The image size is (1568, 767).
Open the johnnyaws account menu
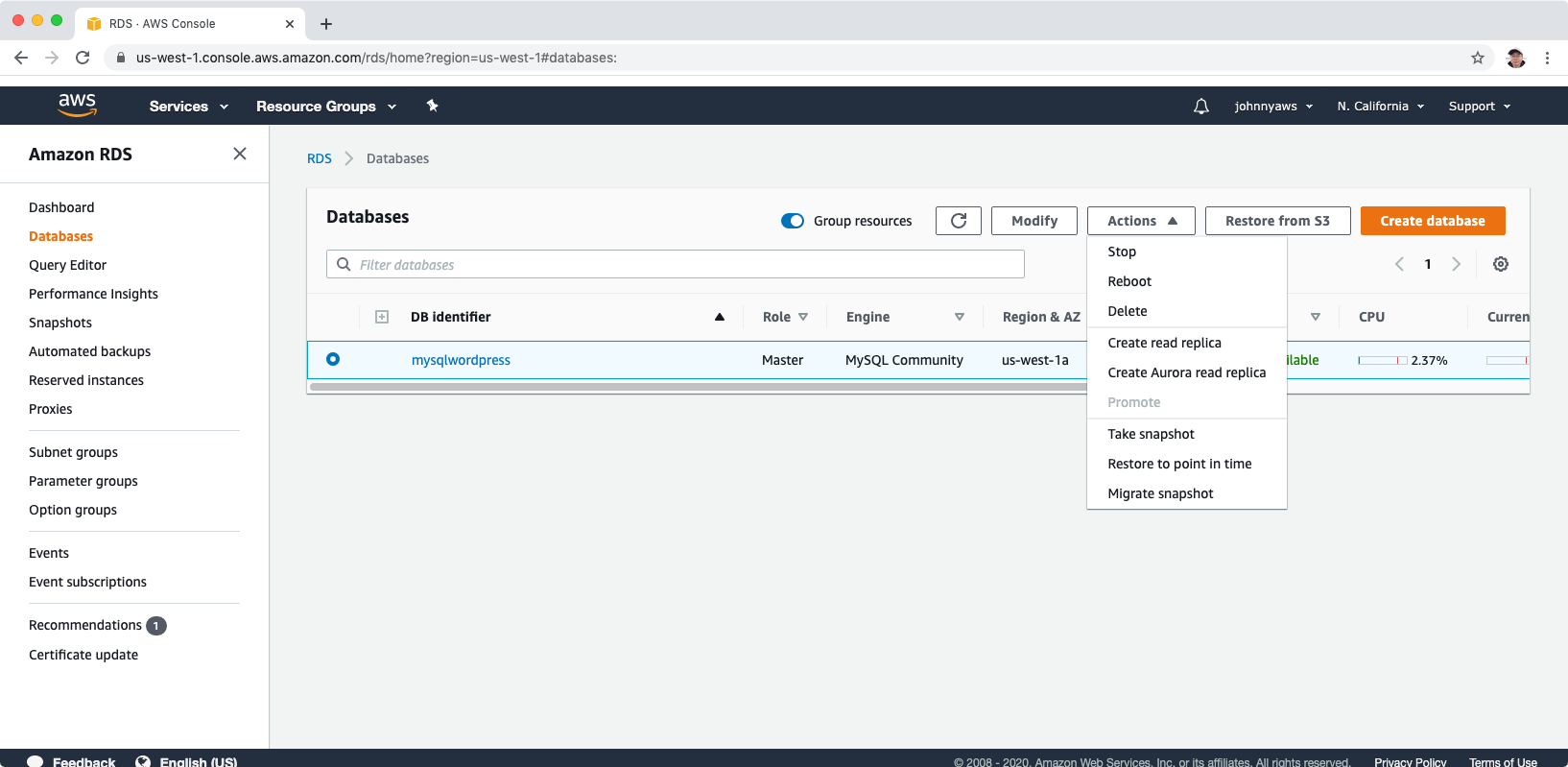1273,107
